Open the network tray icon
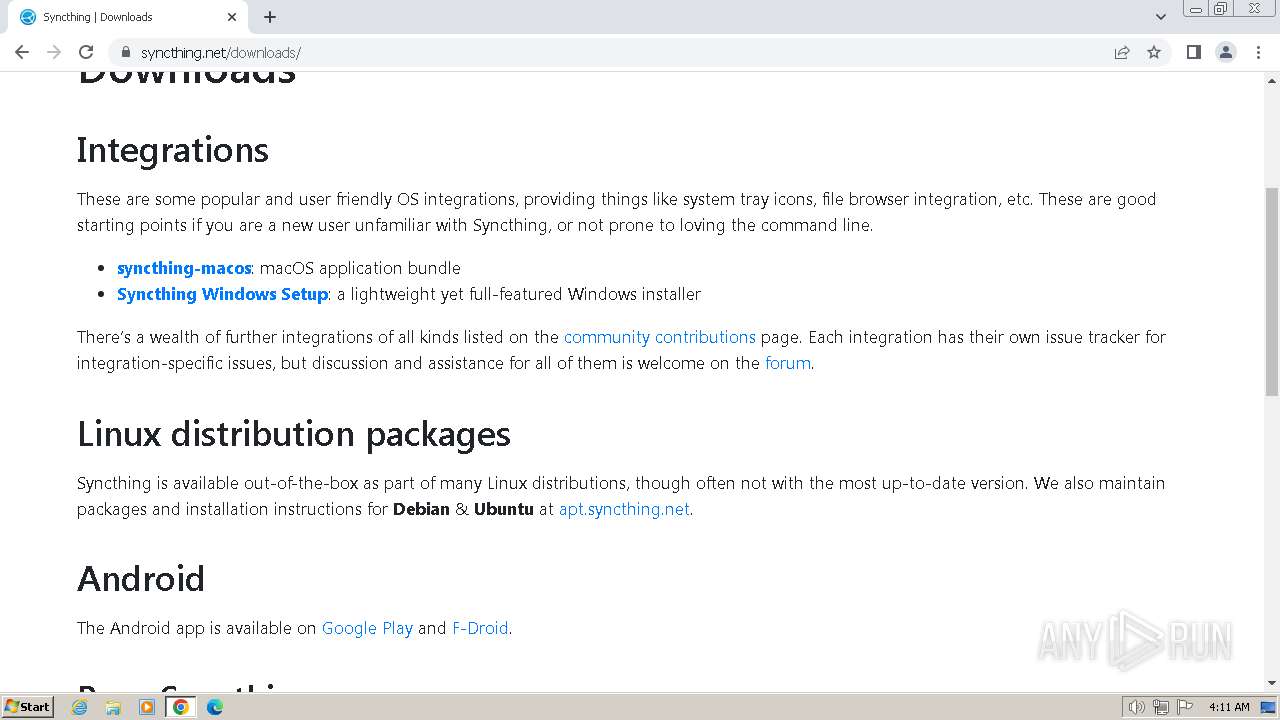 click(1161, 707)
